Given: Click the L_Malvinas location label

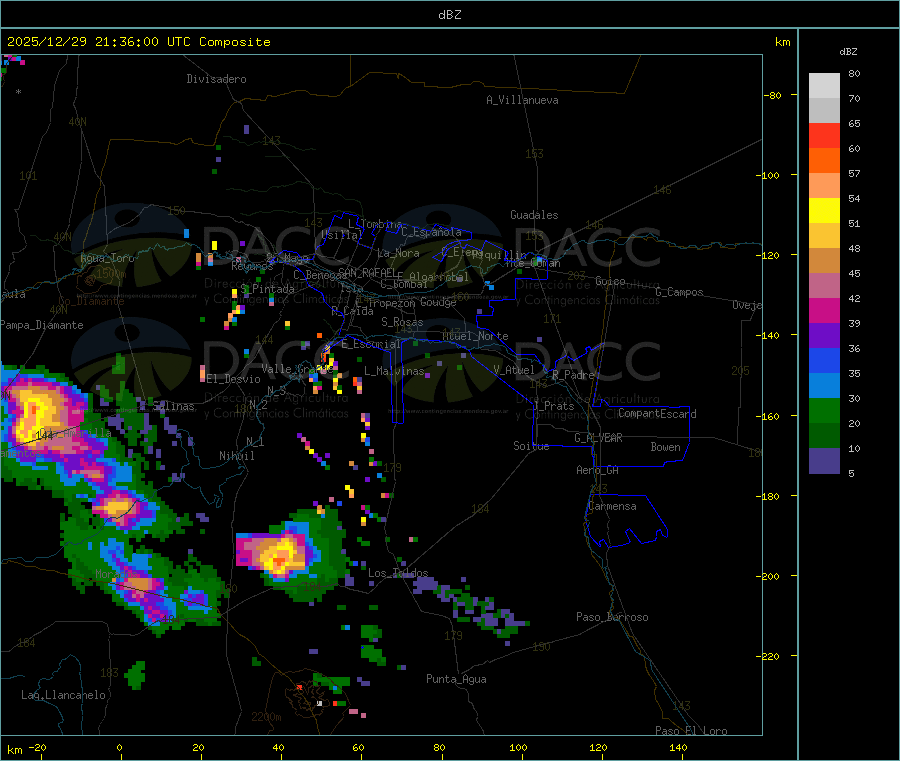Looking at the screenshot, I should (394, 371).
